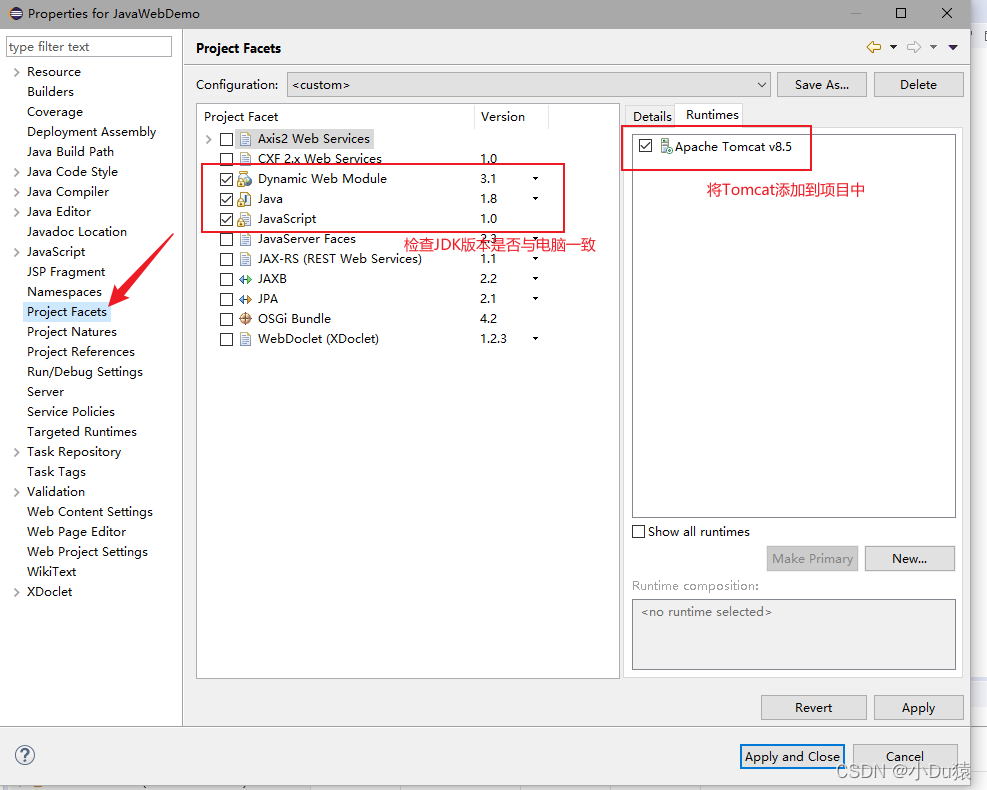Check the WebDoclet (XDoclet) checkbox
The width and height of the screenshot is (987, 790).
tap(227, 339)
